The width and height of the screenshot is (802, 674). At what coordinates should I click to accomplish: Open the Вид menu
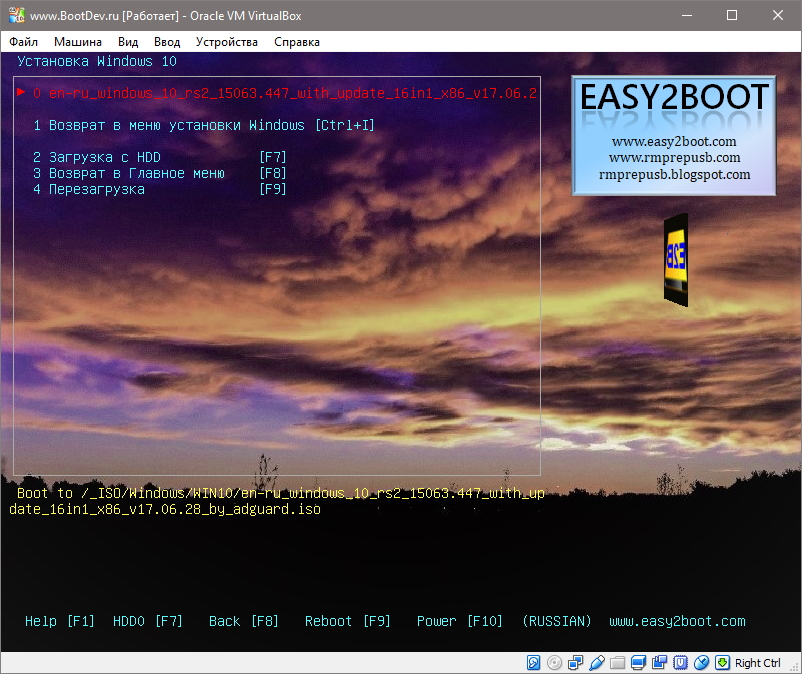[x=126, y=42]
